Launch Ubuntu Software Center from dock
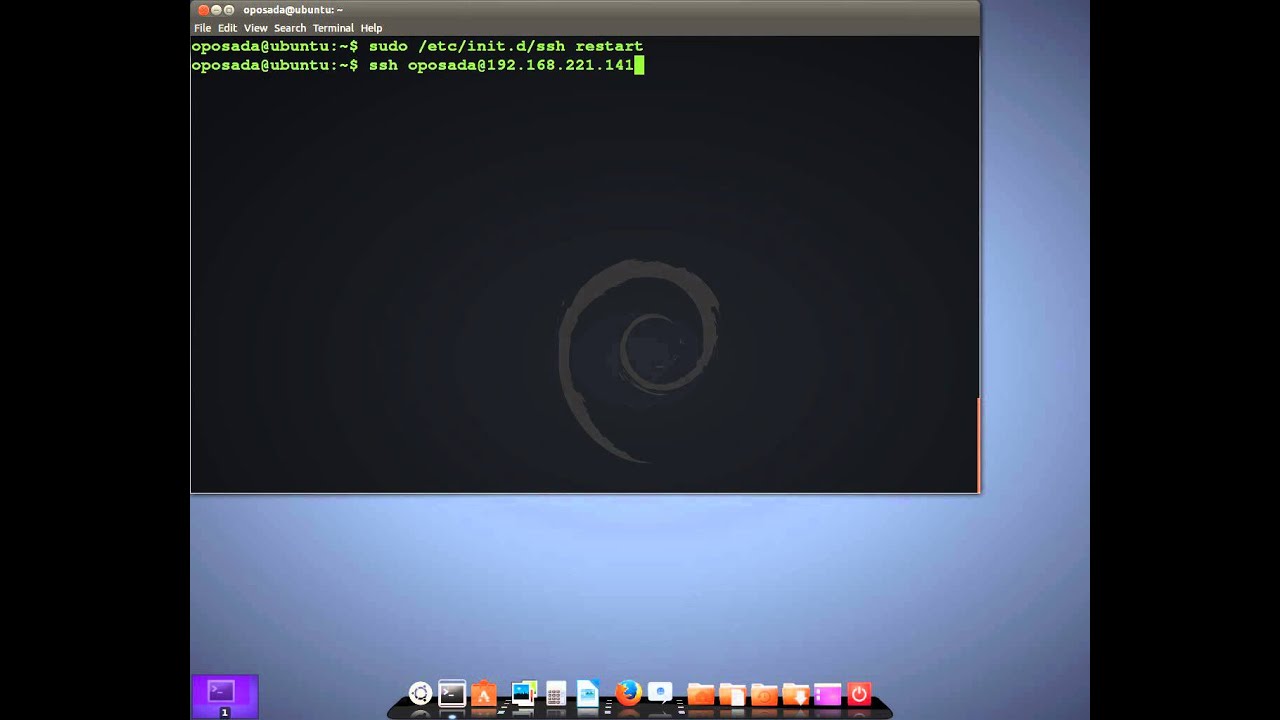Screen dimensions: 1280x720 (484, 693)
